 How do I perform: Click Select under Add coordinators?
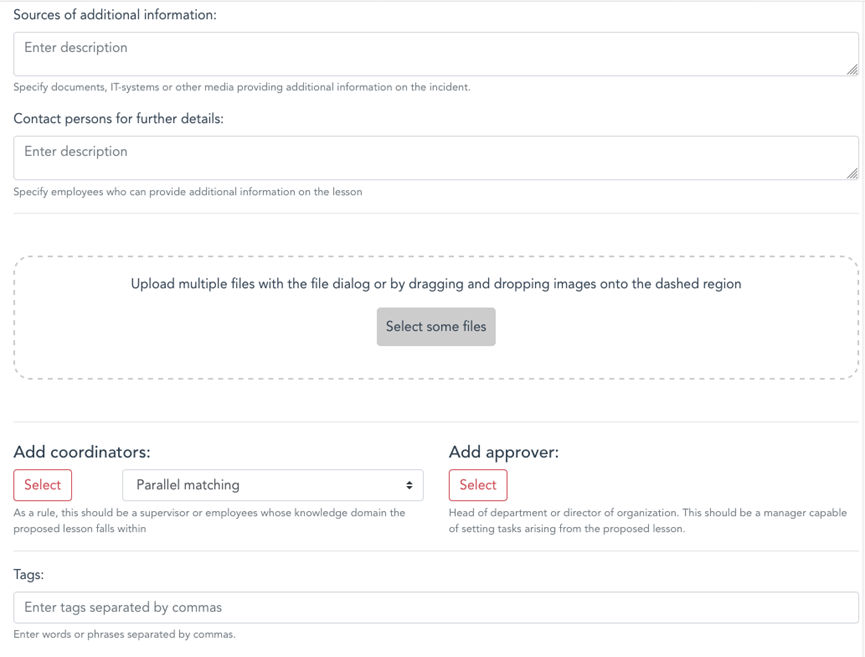point(42,485)
